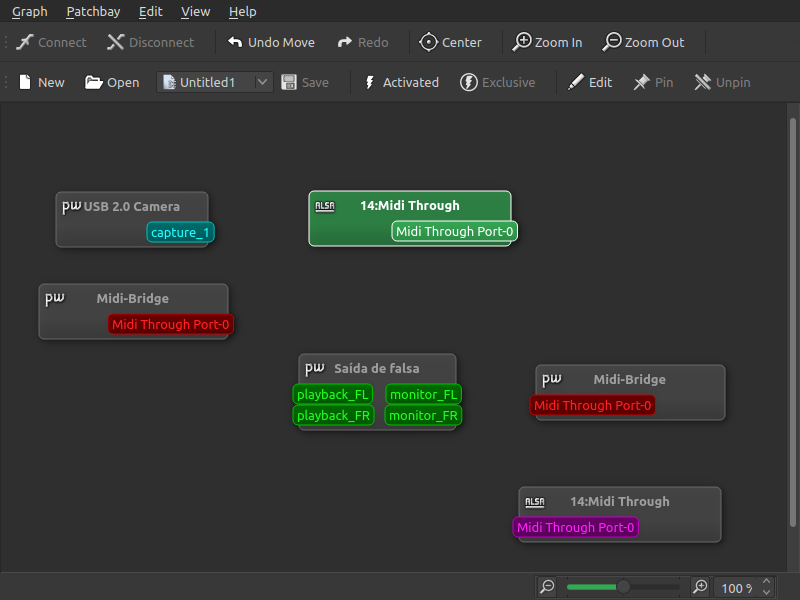The image size is (800, 600).
Task: Decrease zoom percentage with down arrow
Action: tap(766, 593)
